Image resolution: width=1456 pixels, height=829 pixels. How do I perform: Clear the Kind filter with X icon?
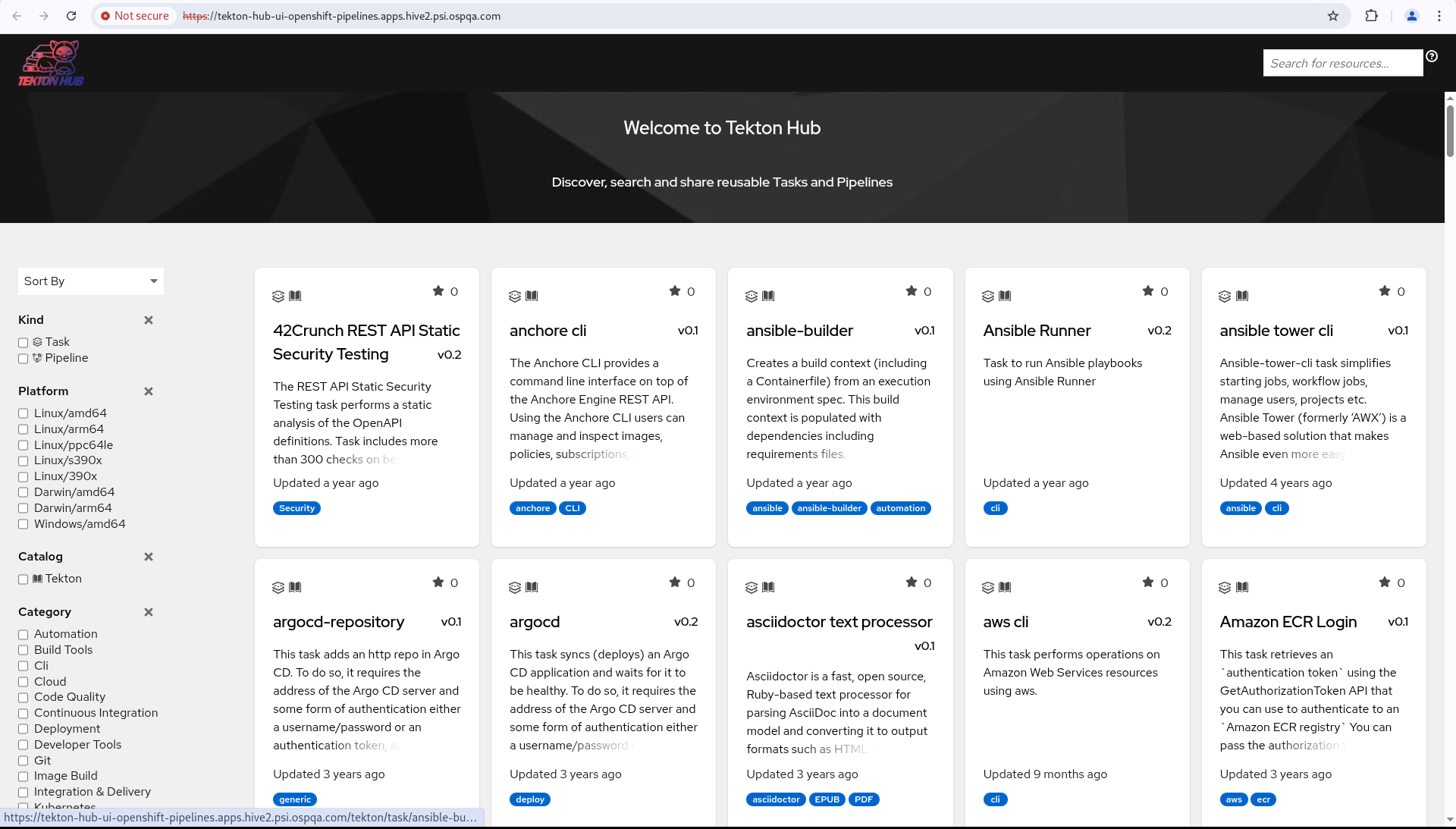pyautogui.click(x=149, y=320)
